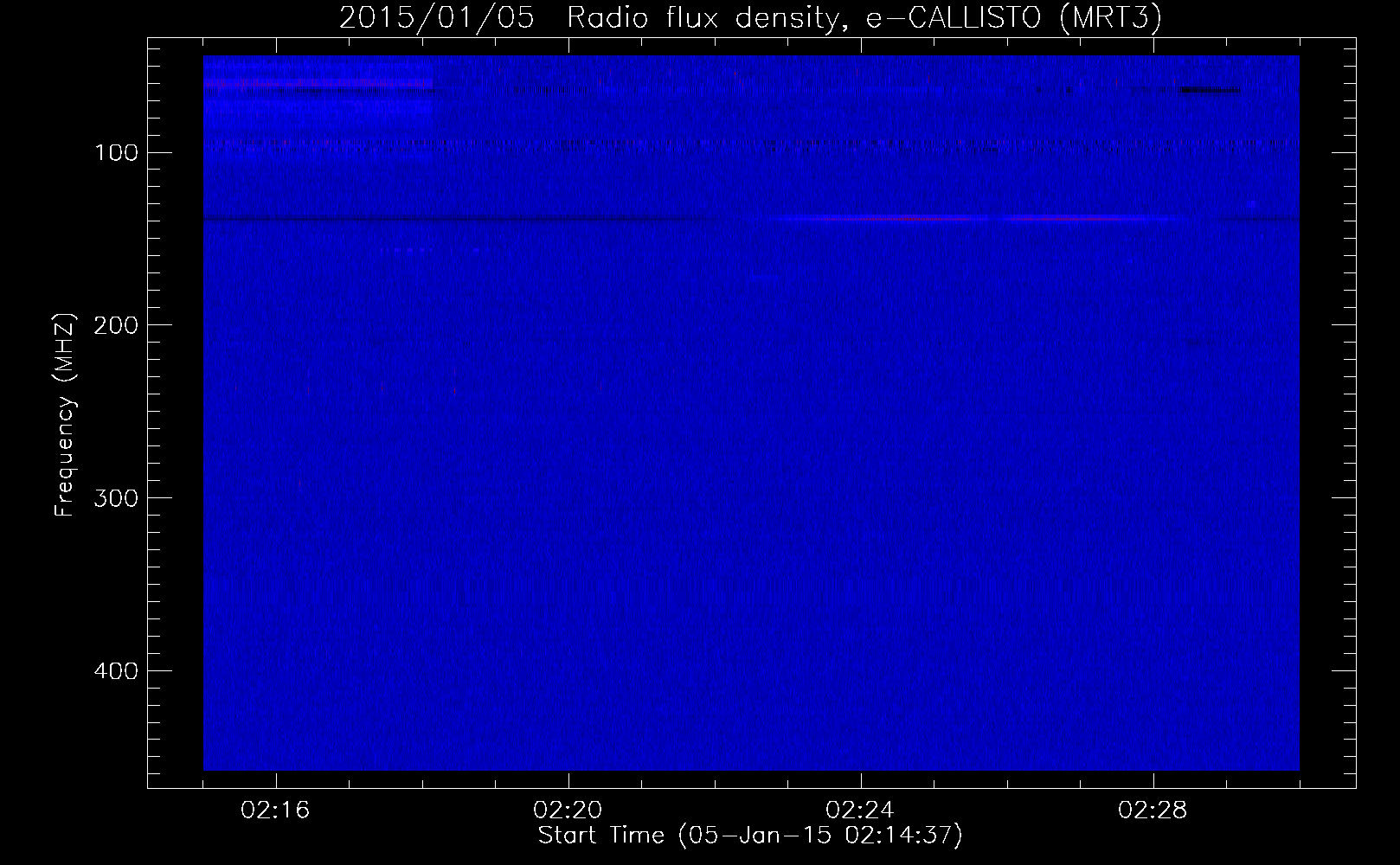The height and width of the screenshot is (865, 1400).
Task: Click the 02:28 time tick label
Action: pos(1153,811)
